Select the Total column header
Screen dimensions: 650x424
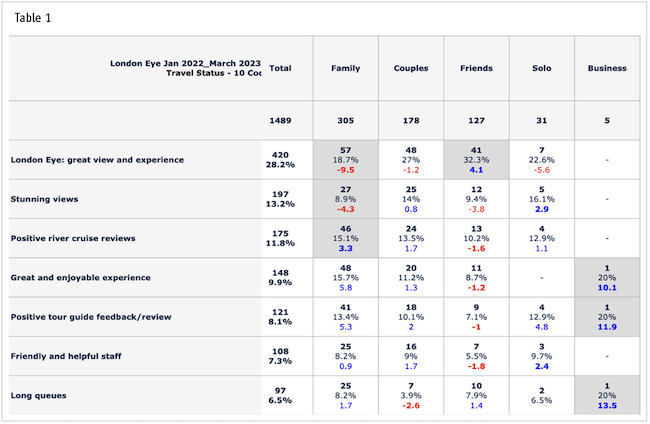pos(281,69)
